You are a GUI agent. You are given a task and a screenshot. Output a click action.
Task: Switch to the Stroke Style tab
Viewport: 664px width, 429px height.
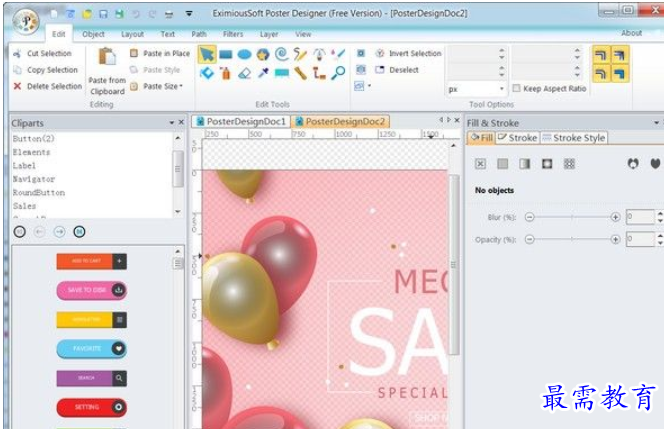(574, 138)
